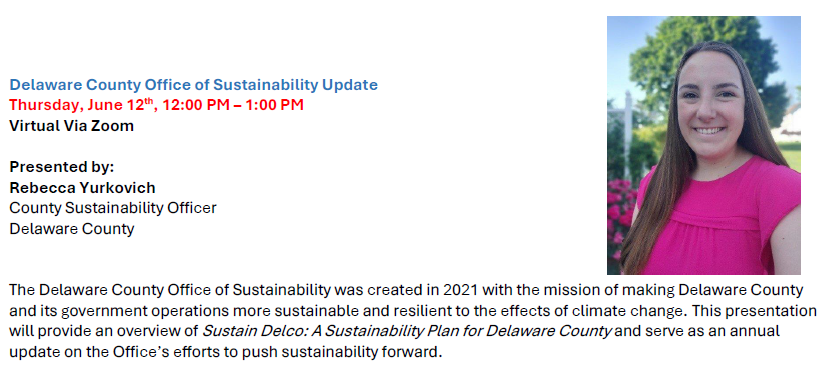Click the Virtual Via Zoom text

pyautogui.click(x=72, y=126)
